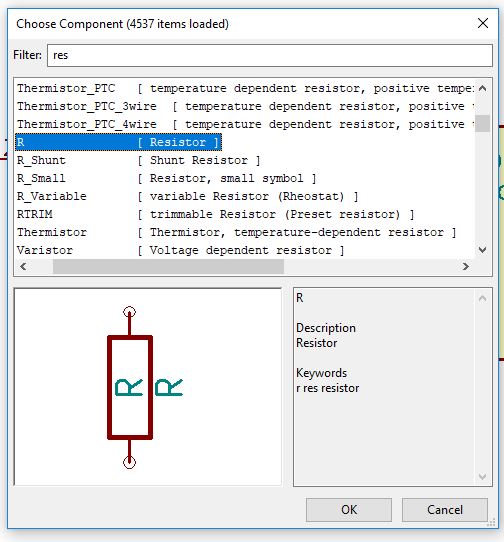Pick the R_Variable rheostat entry
This screenshot has height=542, width=504.
[187, 196]
